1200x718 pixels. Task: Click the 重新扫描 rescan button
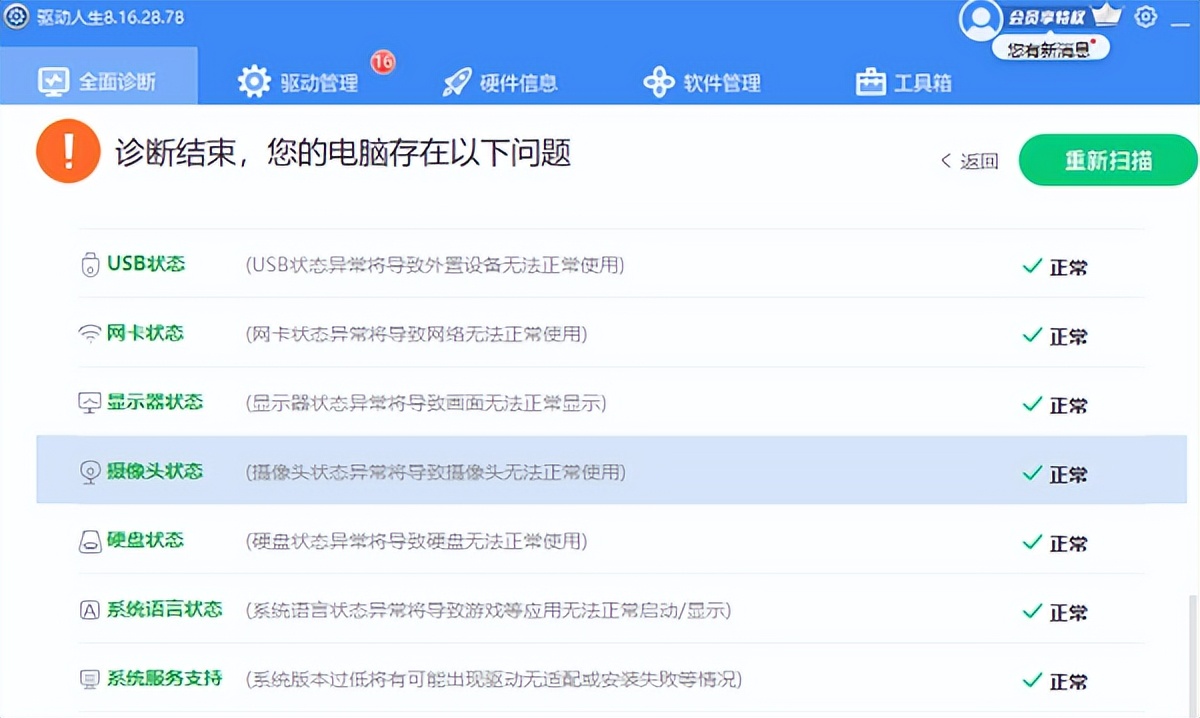pos(1108,160)
